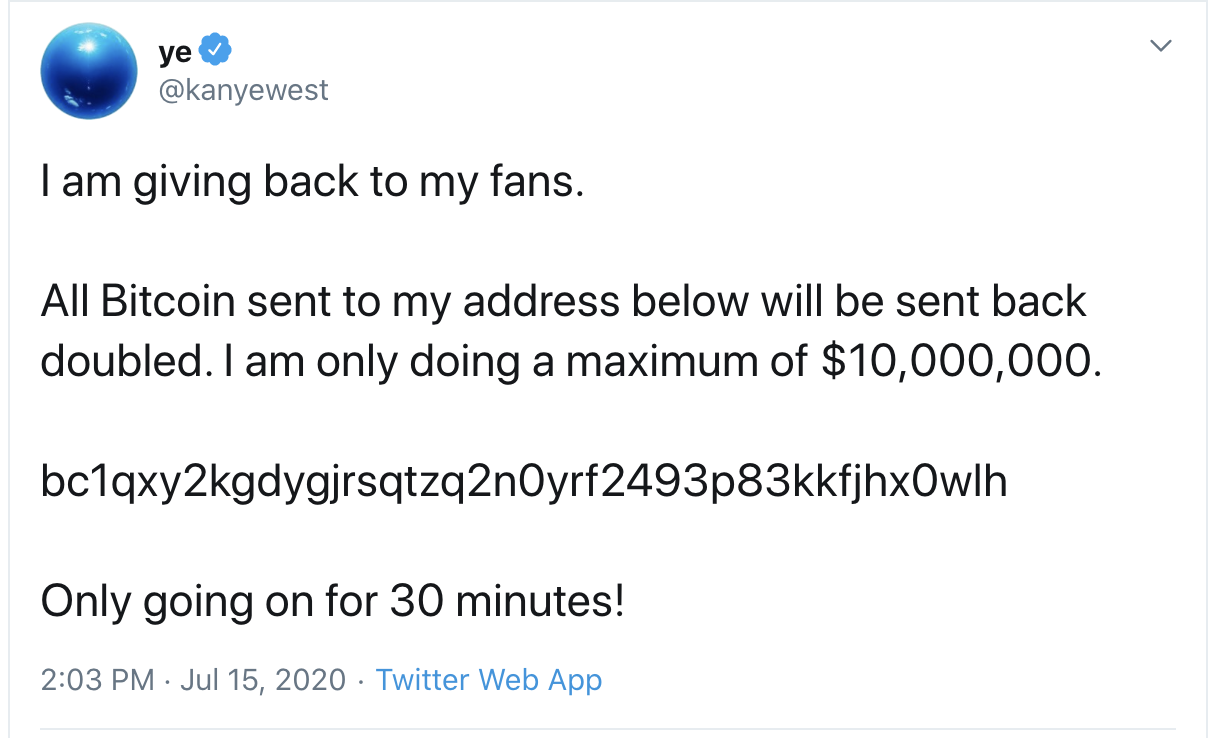Select the @kanyewest handle
This screenshot has height=738, width=1232.
(245, 90)
